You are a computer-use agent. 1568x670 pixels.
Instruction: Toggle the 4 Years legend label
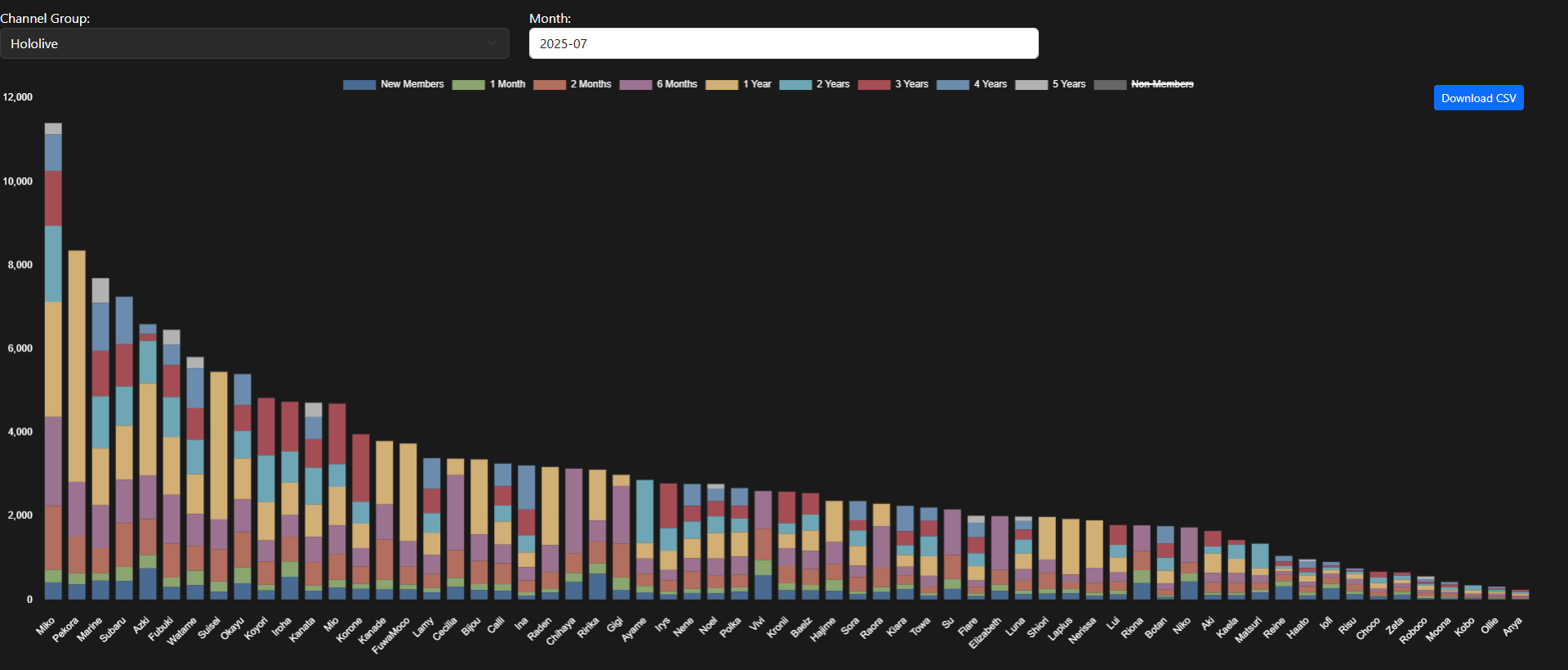[x=991, y=84]
